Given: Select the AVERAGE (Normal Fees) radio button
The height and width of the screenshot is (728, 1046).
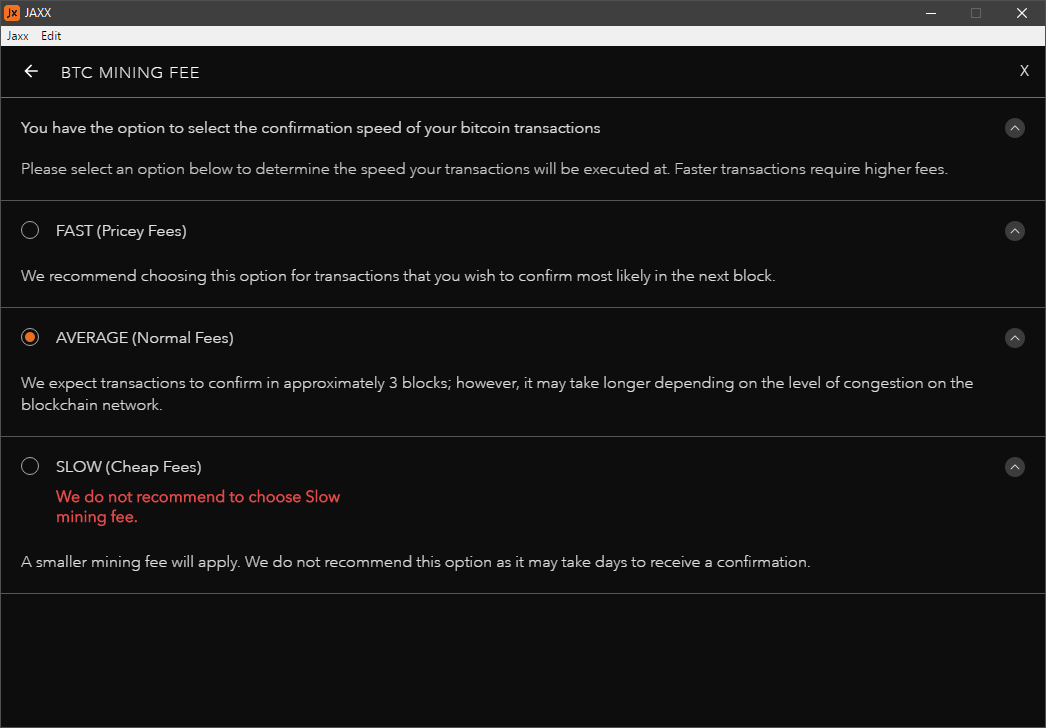Looking at the screenshot, I should [x=30, y=337].
